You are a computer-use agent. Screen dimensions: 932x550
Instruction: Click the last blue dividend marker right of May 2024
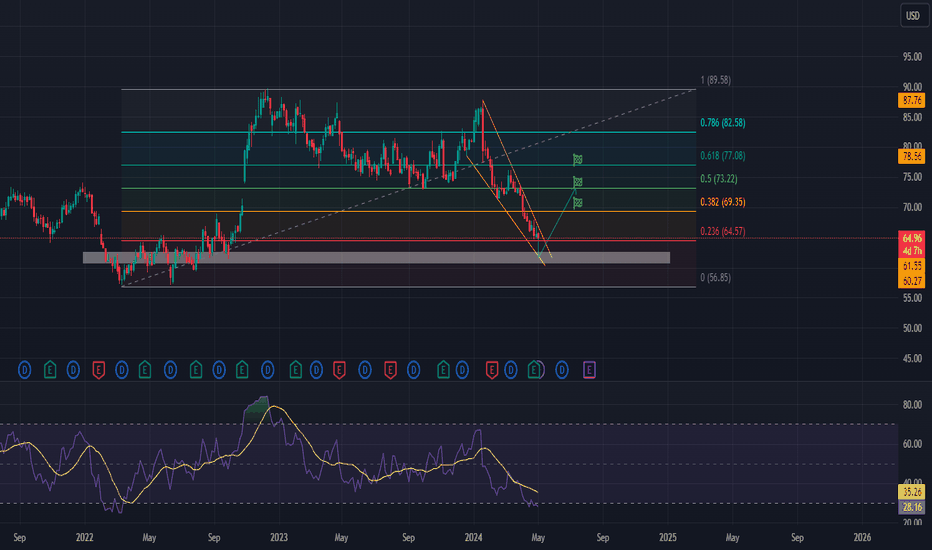point(562,370)
